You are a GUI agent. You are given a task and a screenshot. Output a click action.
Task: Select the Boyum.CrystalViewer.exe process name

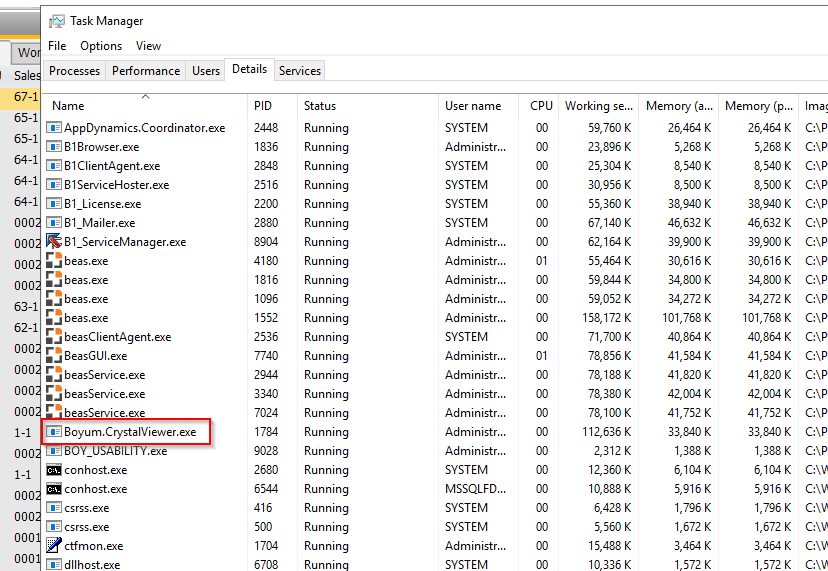[130, 432]
